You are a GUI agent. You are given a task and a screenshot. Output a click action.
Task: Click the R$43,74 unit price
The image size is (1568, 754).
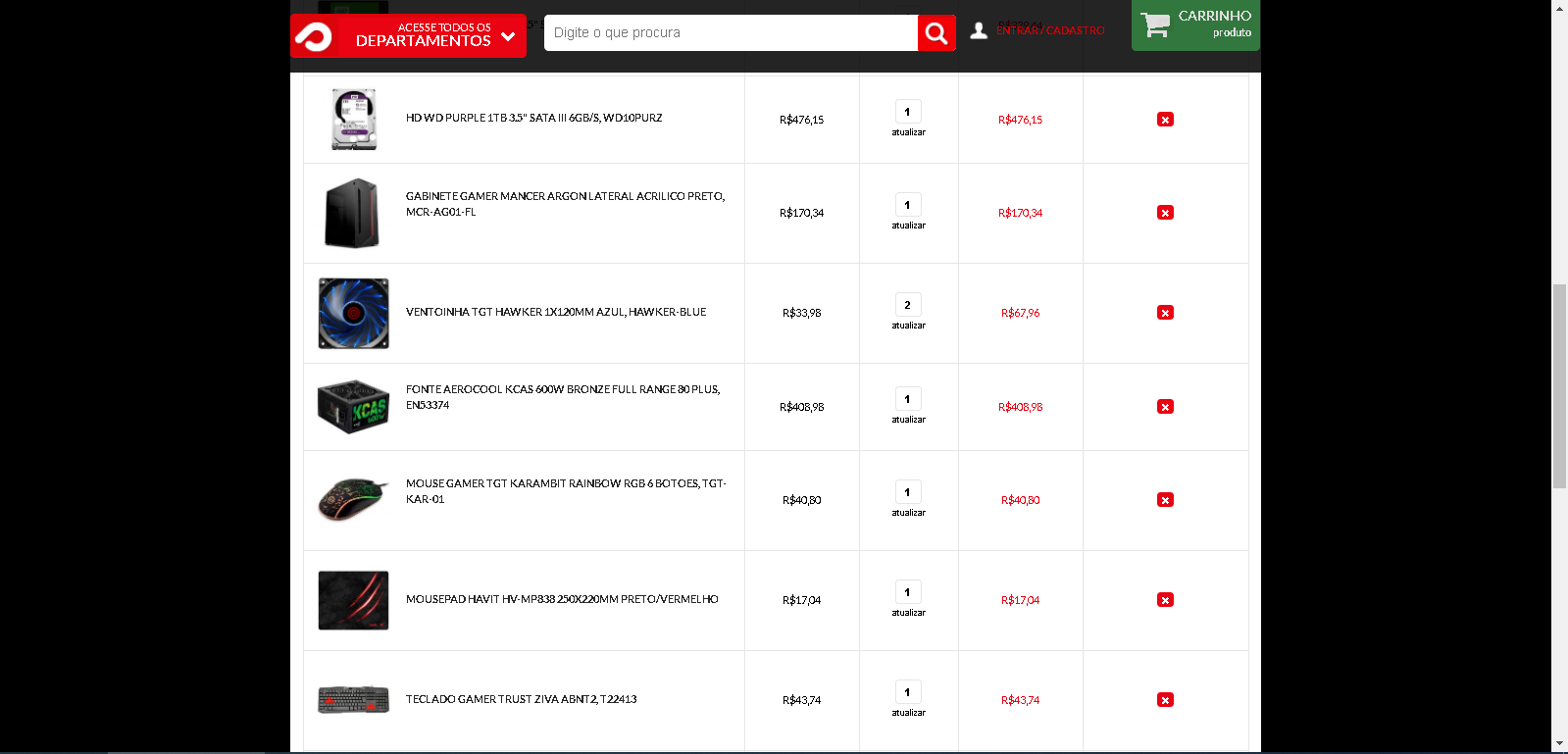pyautogui.click(x=801, y=700)
